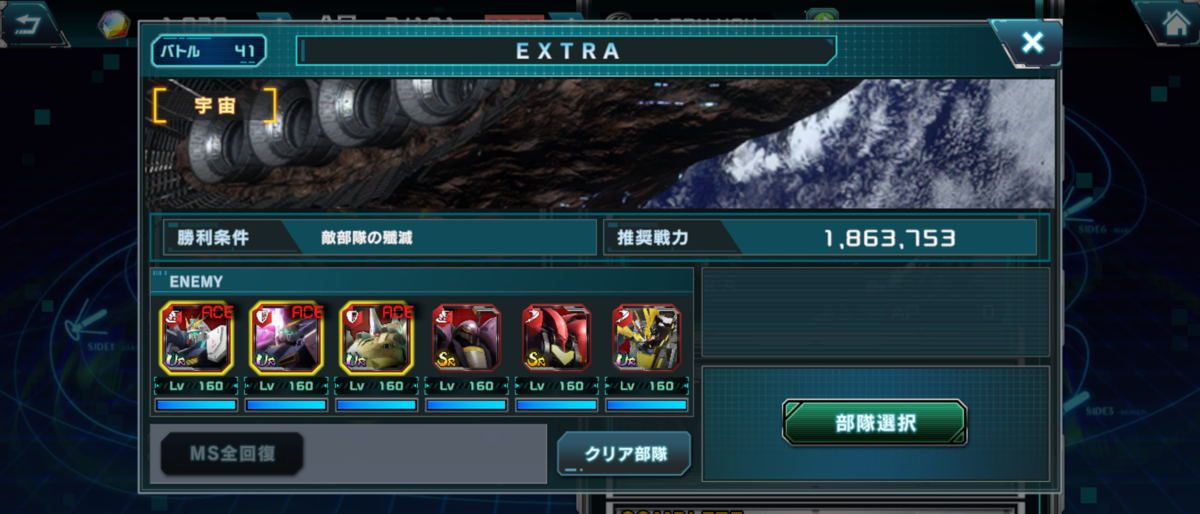Close the EXTRA battle dialog
The height and width of the screenshot is (514, 1200).
tap(1031, 42)
